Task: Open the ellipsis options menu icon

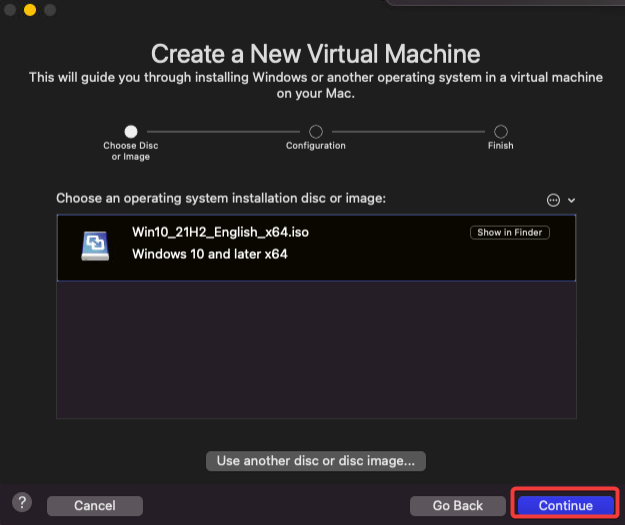Action: [553, 200]
